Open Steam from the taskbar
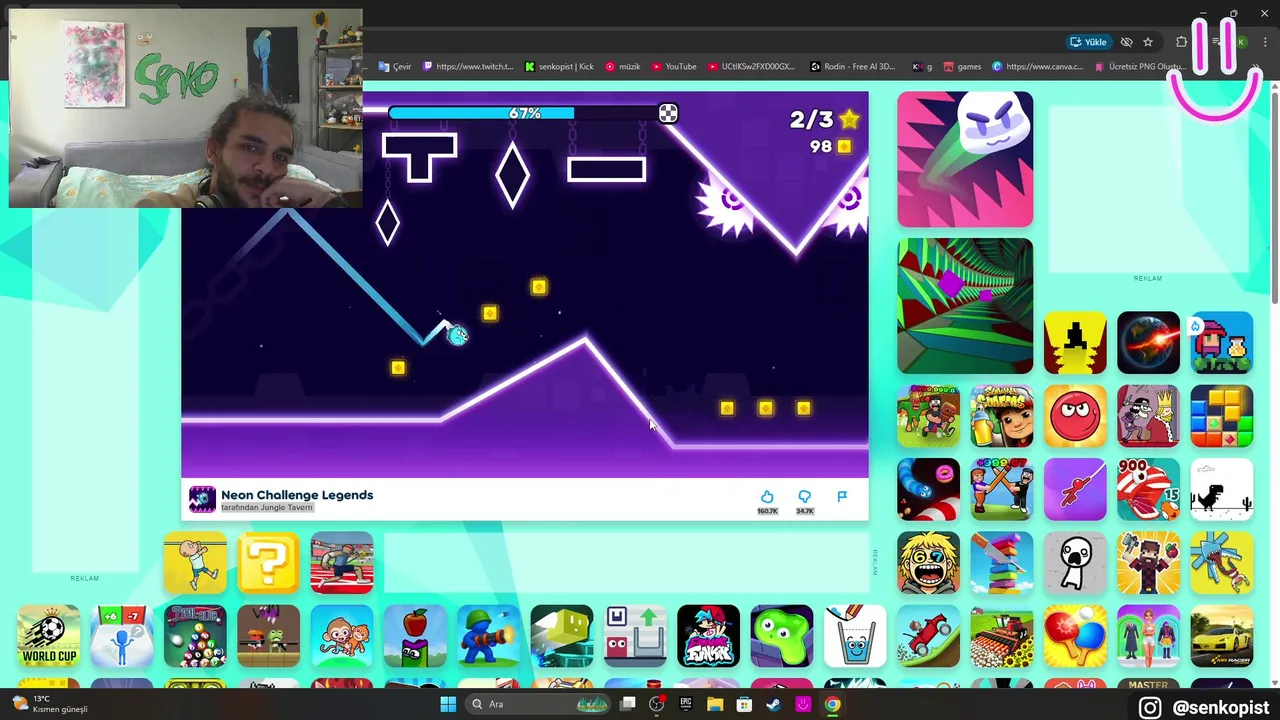Viewport: 1280px width, 720px height. [x=774, y=704]
